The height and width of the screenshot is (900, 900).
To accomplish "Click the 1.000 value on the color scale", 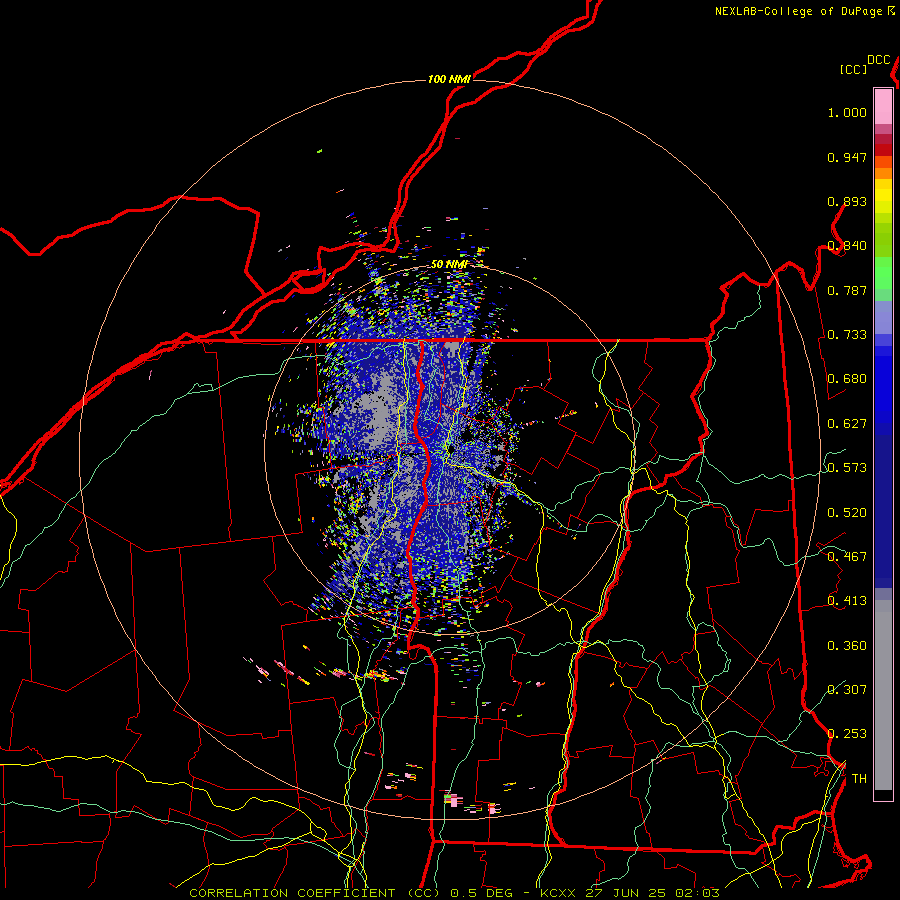I will coord(847,112).
